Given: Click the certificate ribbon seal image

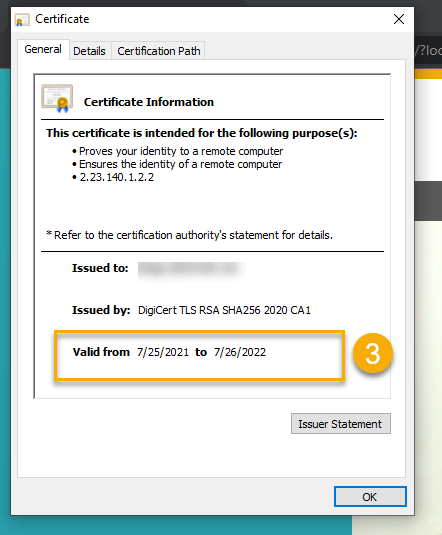Looking at the screenshot, I should (57, 99).
